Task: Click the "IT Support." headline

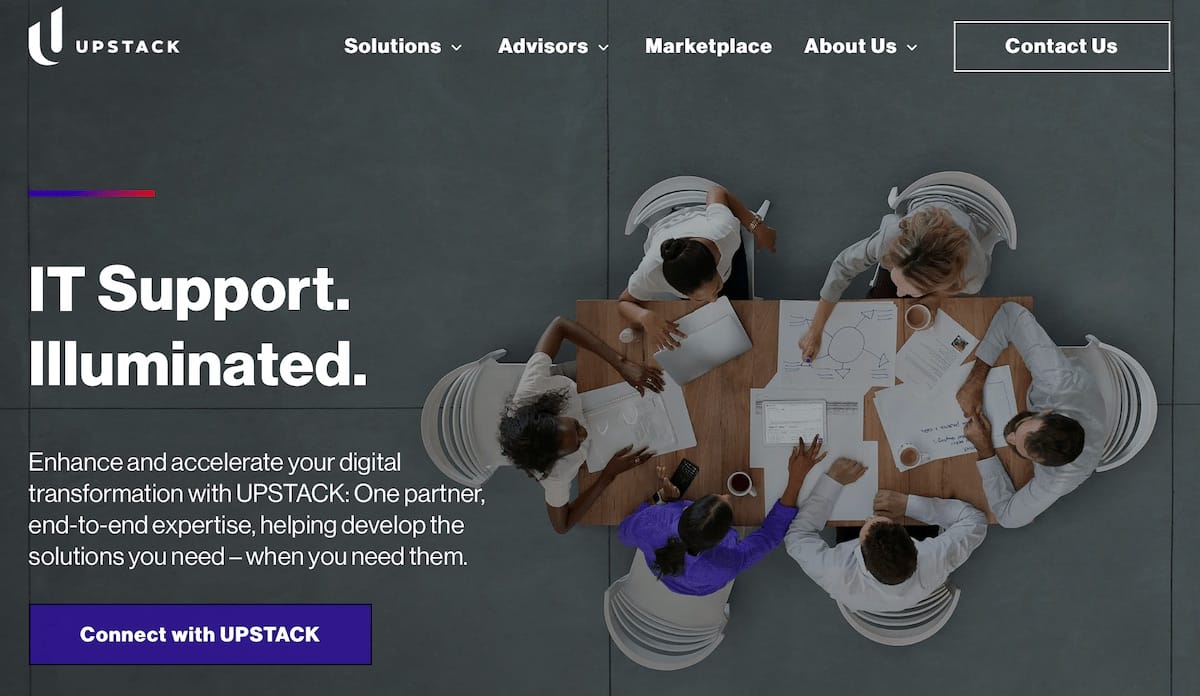Action: coord(189,290)
